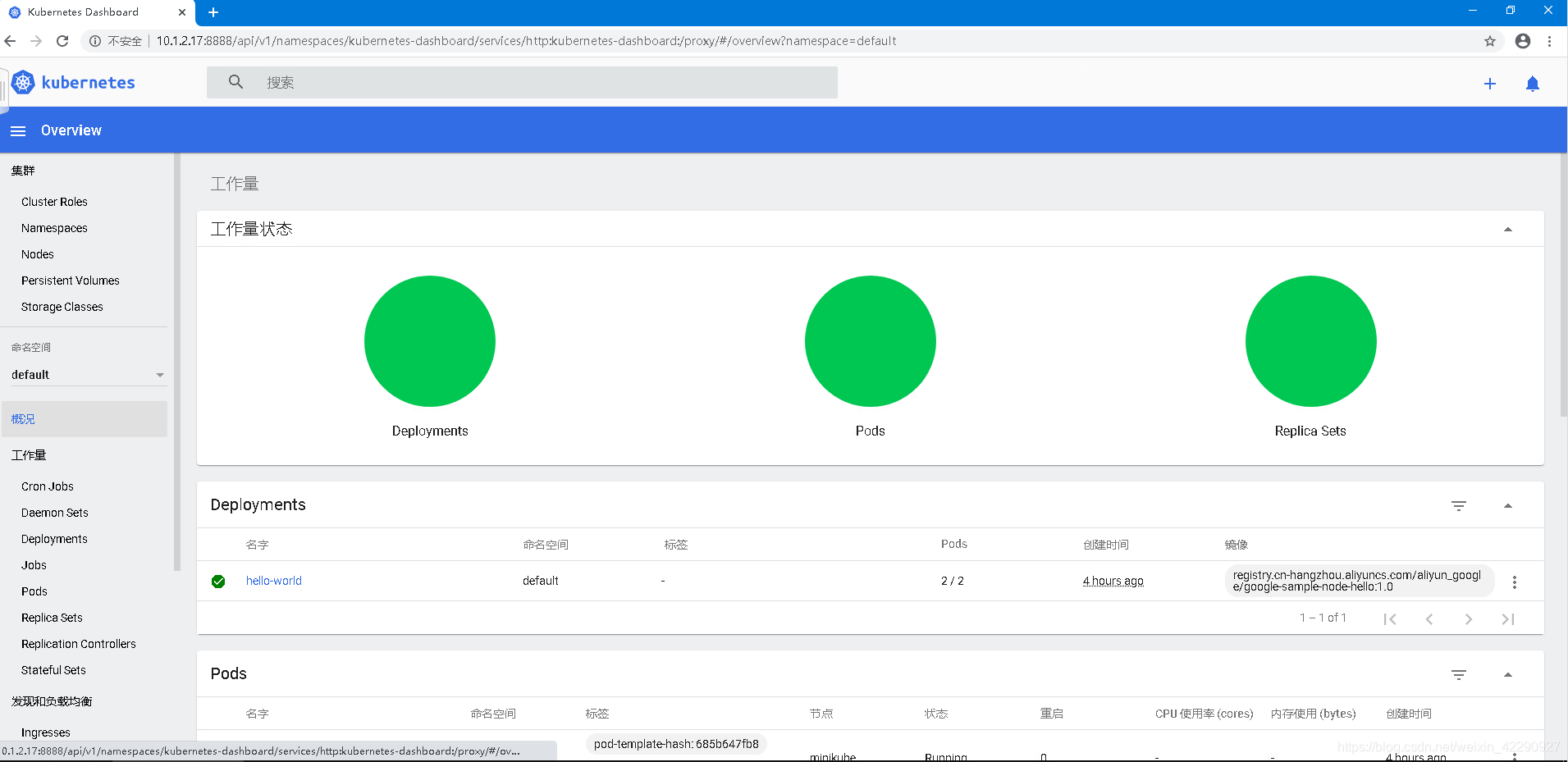Open the notifications bell
The height and width of the screenshot is (762, 1568).
tap(1533, 84)
